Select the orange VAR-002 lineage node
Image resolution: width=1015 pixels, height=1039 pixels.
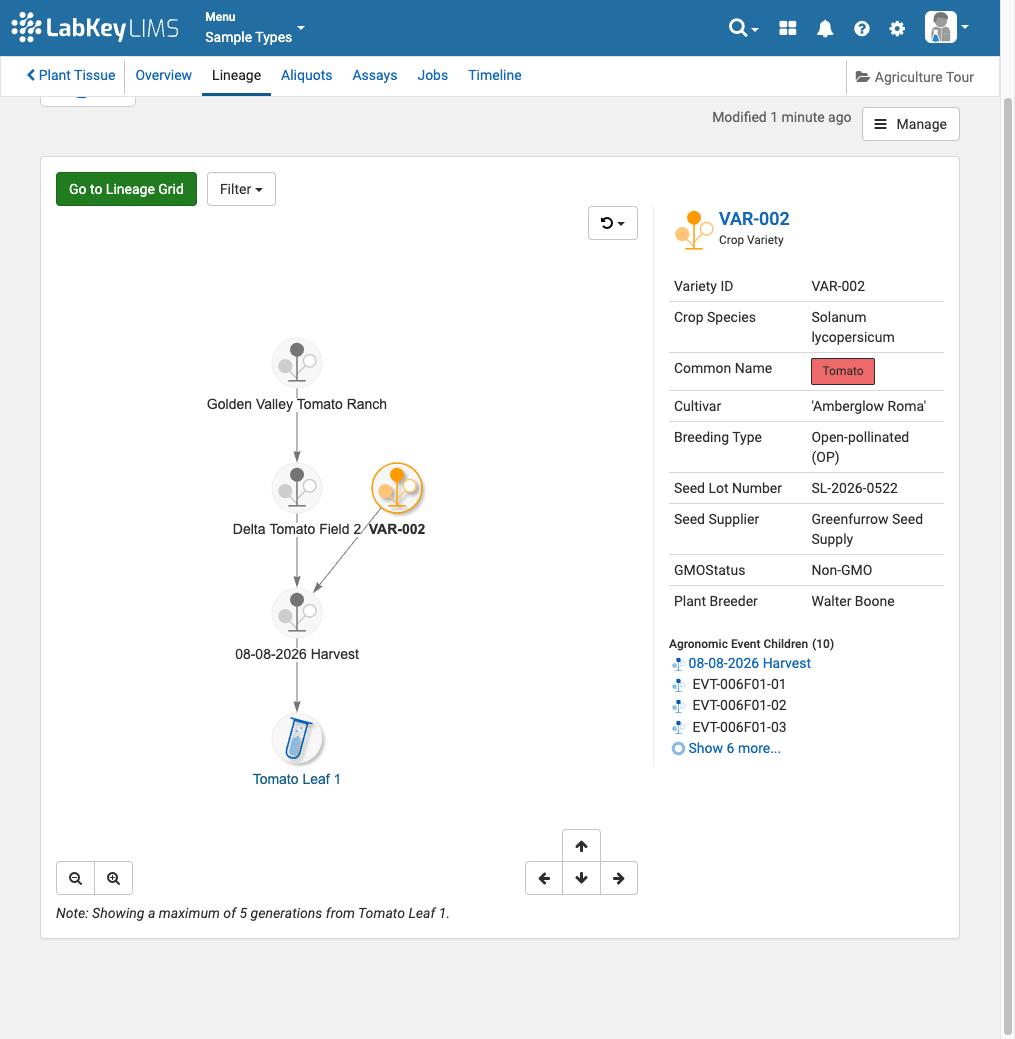[397, 488]
